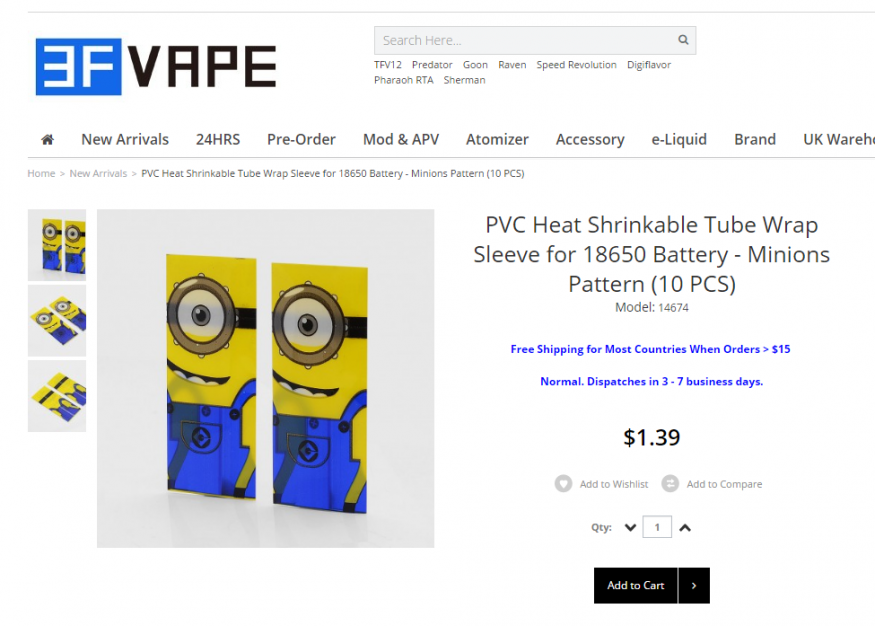875x626 pixels.
Task: Click the home icon in navigation bar
Action: pyautogui.click(x=47, y=139)
